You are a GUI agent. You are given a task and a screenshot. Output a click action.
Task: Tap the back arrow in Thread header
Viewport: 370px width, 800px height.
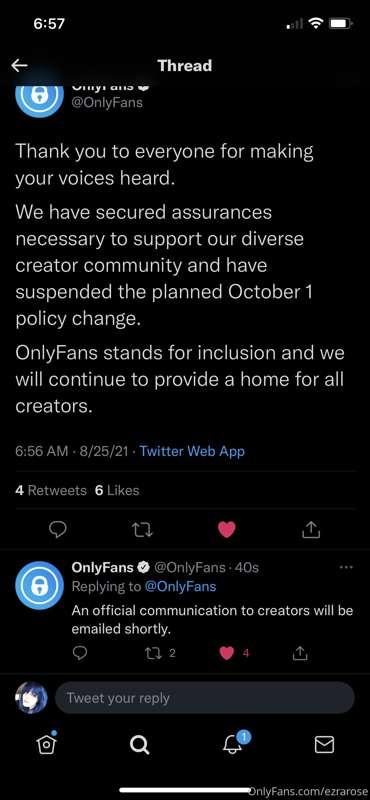[x=19, y=65]
